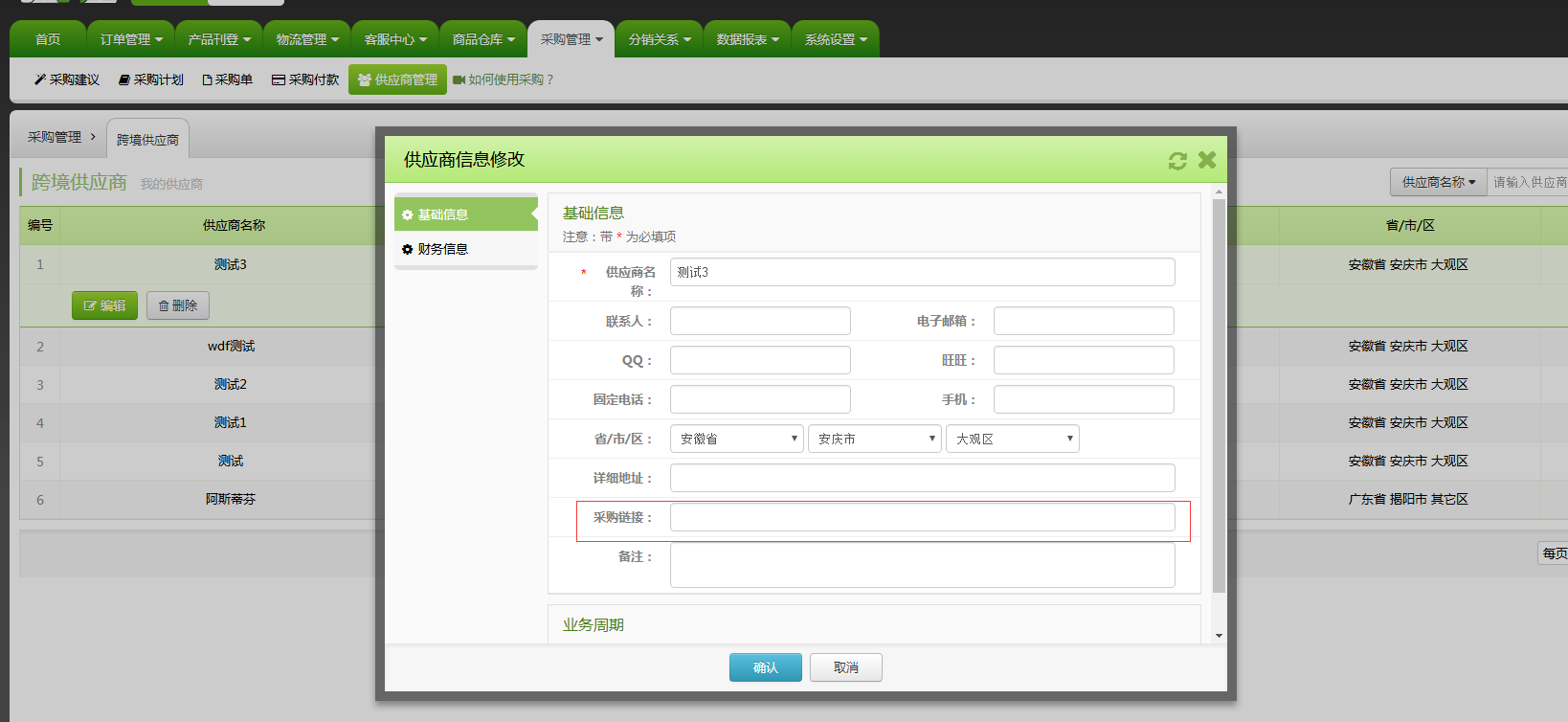Focus the QQ input field

(760, 360)
